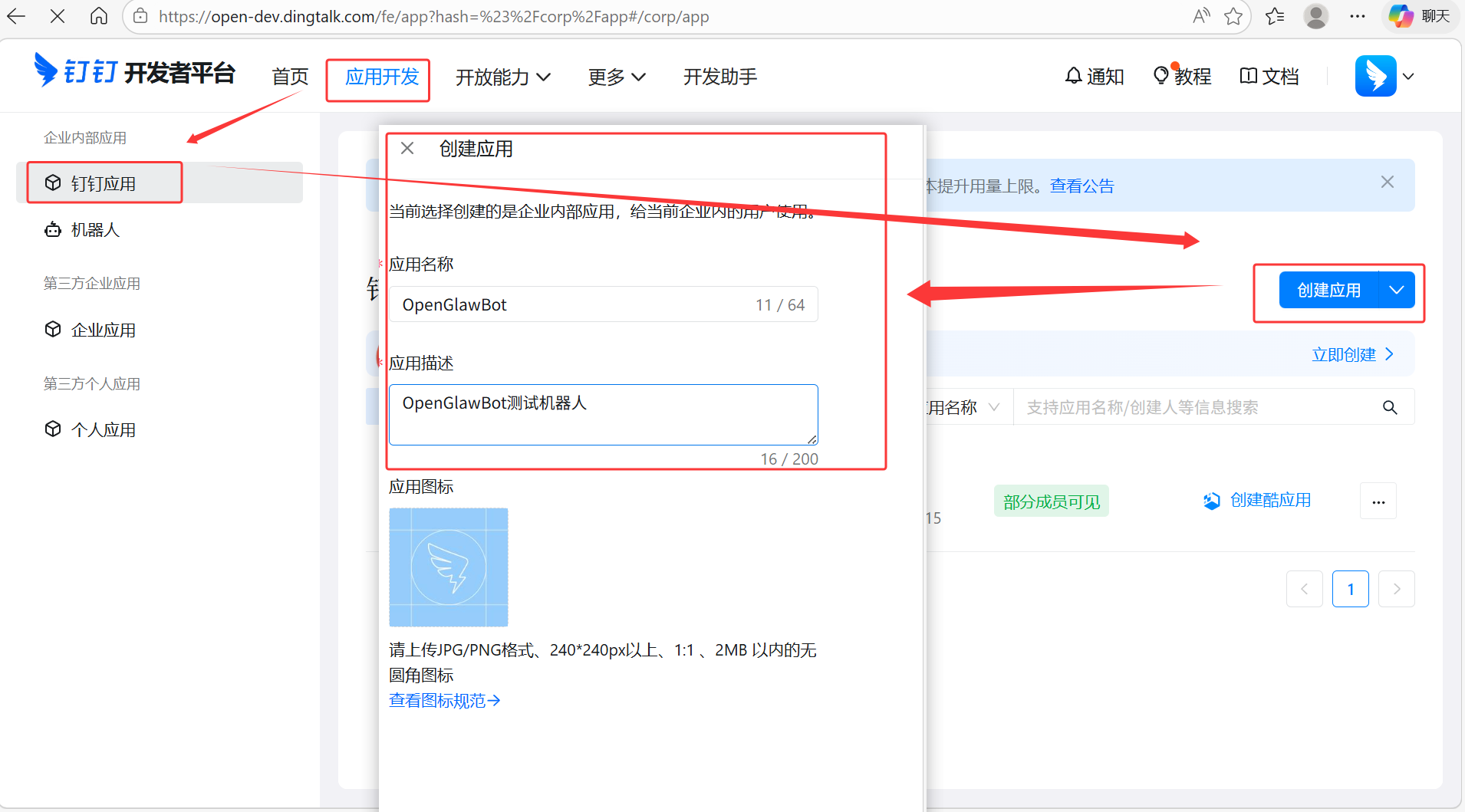Add page to favorites star icon
1465x812 pixels.
(1233, 16)
